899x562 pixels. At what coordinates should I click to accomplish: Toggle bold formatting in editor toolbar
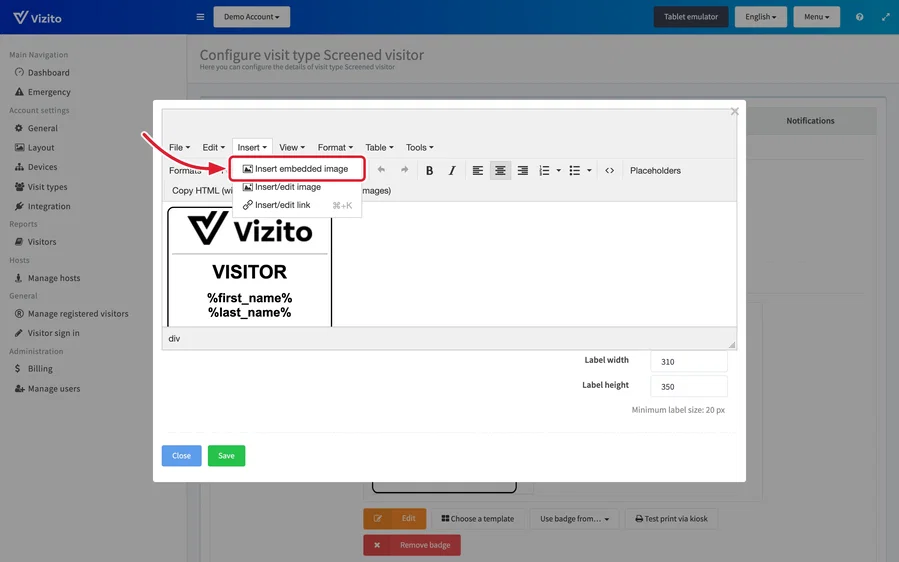tap(429, 170)
